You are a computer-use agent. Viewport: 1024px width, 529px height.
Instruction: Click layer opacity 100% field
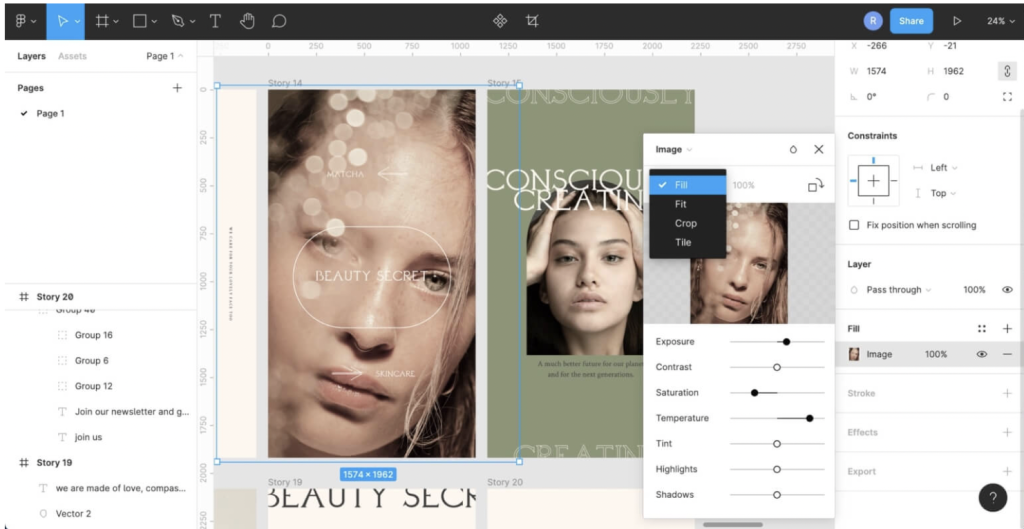[x=974, y=289]
